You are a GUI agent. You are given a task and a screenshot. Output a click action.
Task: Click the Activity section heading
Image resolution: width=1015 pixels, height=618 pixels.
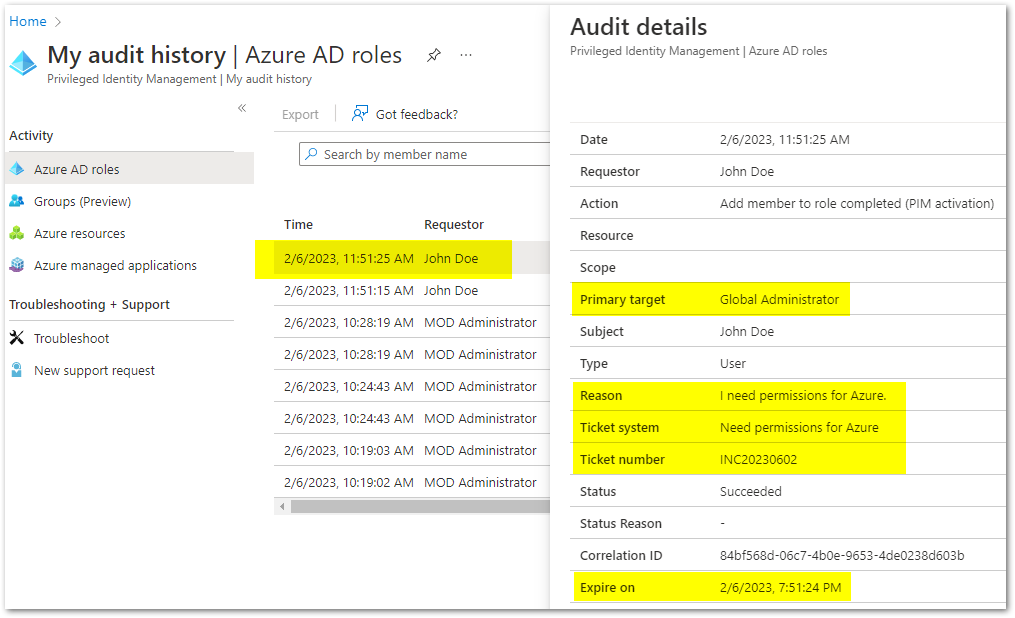[x=31, y=136]
